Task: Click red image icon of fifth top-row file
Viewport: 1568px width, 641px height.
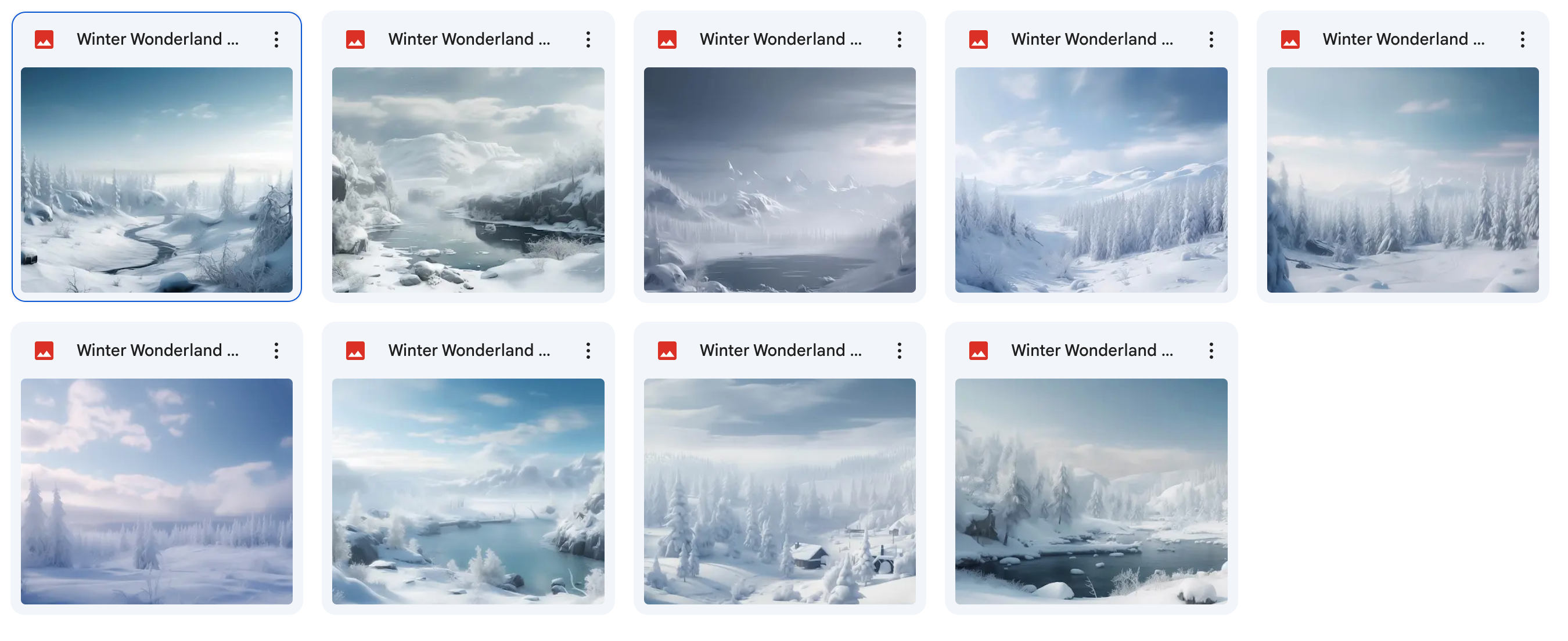Action: [1290, 39]
